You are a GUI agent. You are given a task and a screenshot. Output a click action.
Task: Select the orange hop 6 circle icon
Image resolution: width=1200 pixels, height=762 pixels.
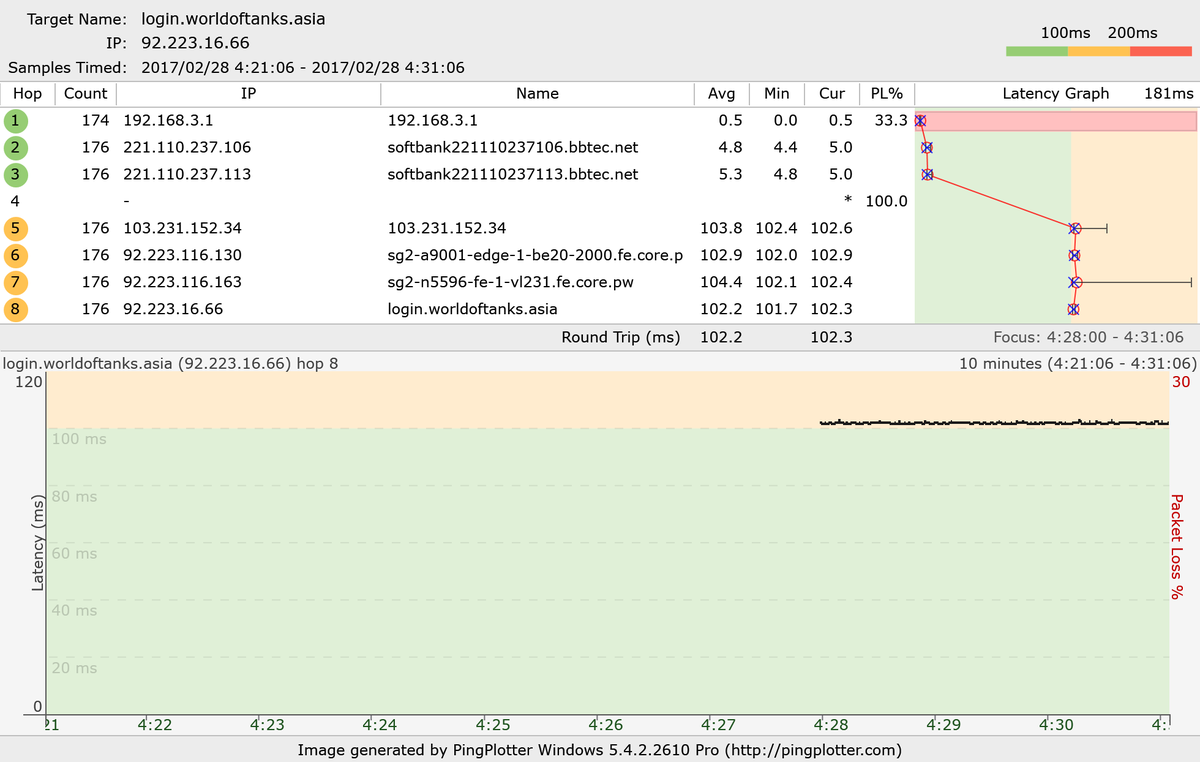pyautogui.click(x=16, y=256)
